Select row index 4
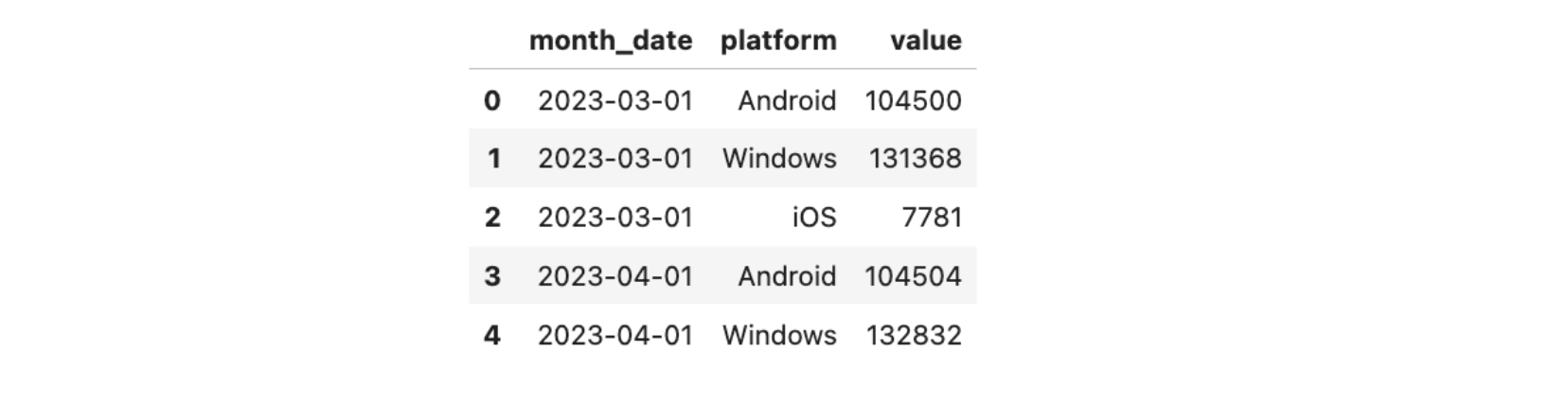The width and height of the screenshot is (1568, 403). coord(492,335)
